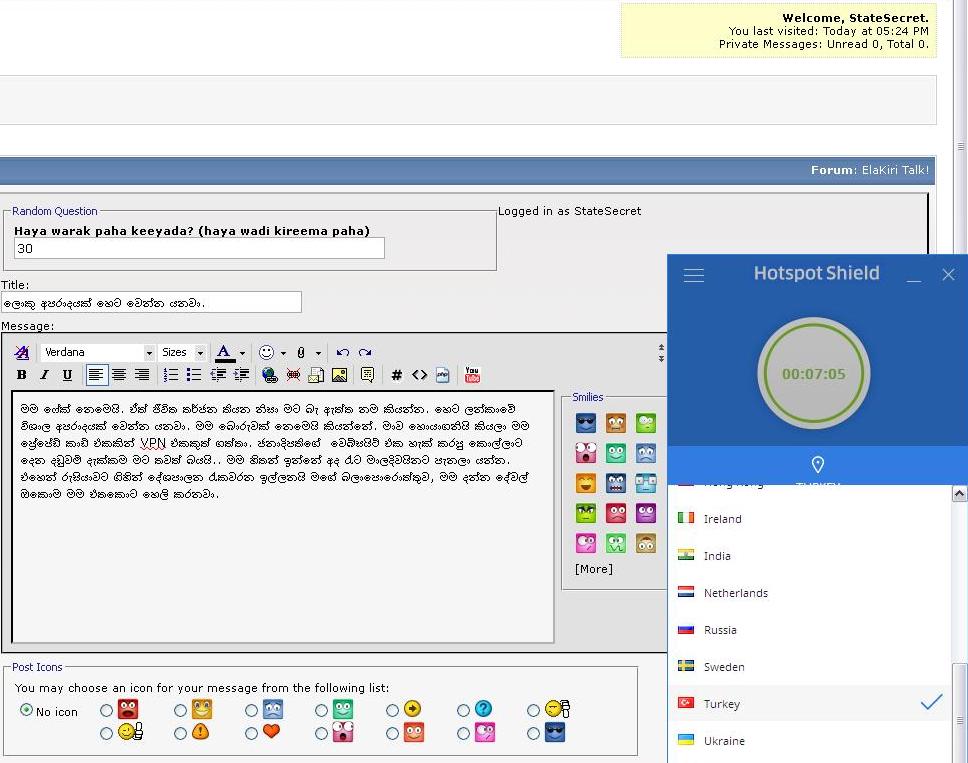Screen dimensions: 968x763
Task: Insert the smiley face toolbar icon
Action: click(266, 352)
